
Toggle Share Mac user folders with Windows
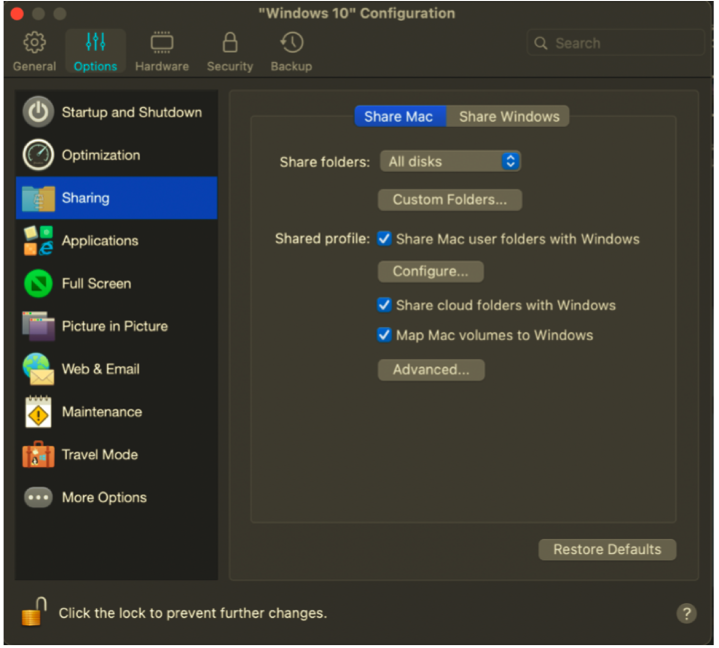click(384, 238)
